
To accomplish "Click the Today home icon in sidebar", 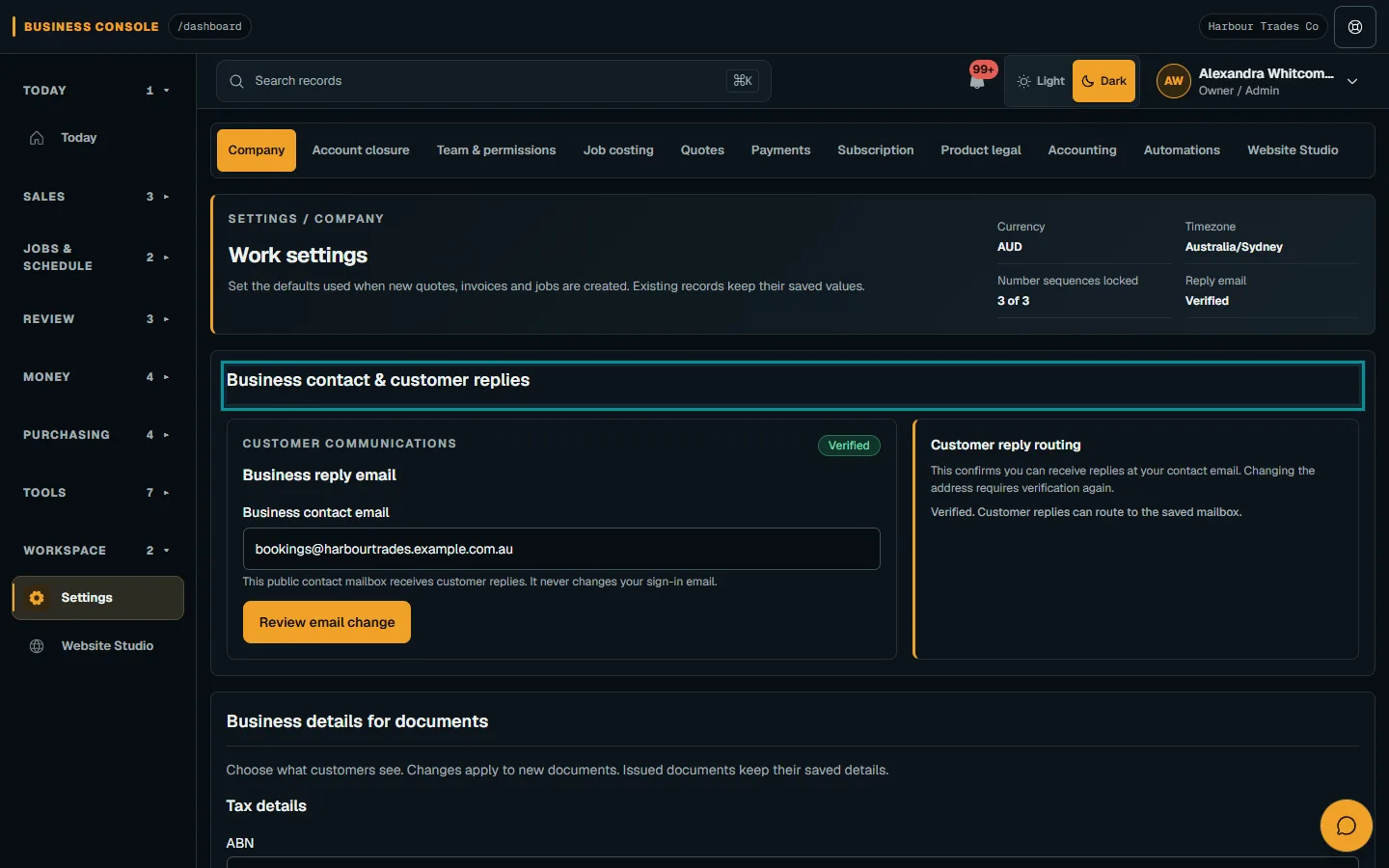I will coord(37,138).
